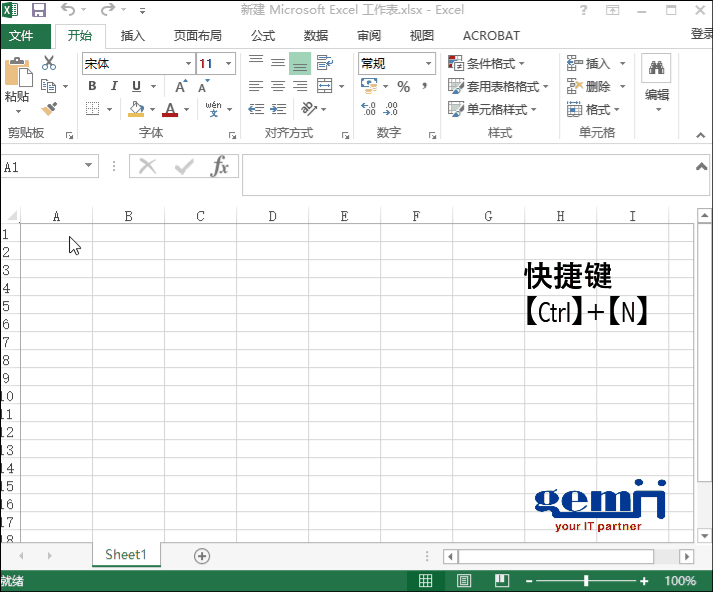Open the 公式 ribbon tab

click(x=263, y=35)
